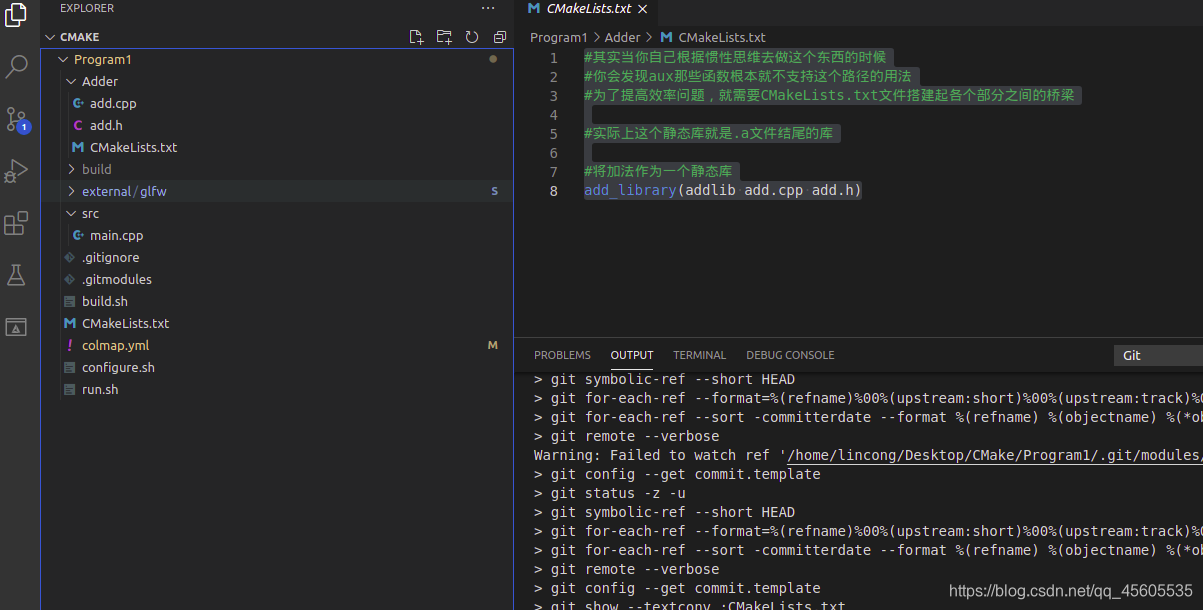Open Explorer more actions ellipsis

click(488, 8)
